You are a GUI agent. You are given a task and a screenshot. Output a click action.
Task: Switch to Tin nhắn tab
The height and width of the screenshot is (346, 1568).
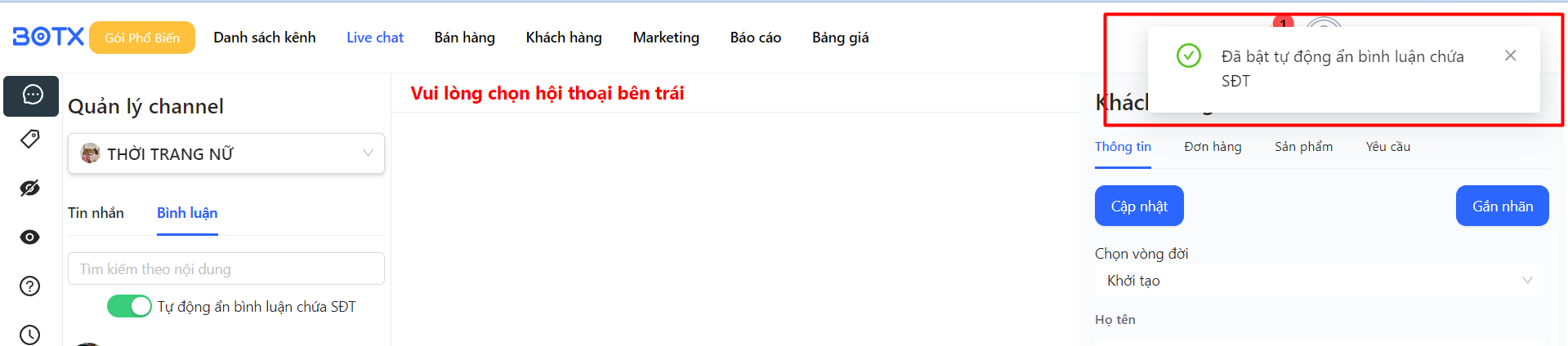tap(96, 213)
